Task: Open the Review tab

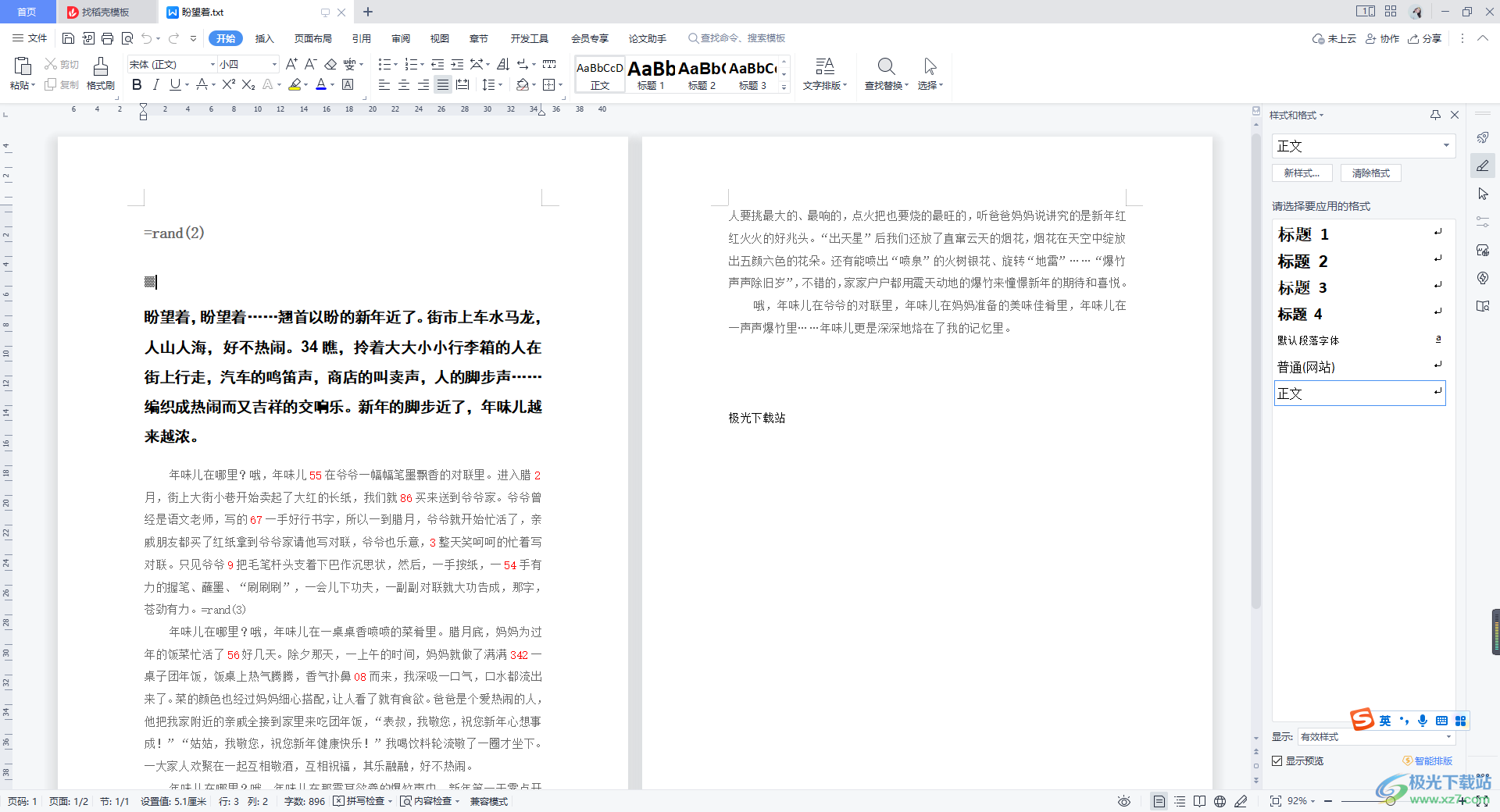Action: coord(401,38)
